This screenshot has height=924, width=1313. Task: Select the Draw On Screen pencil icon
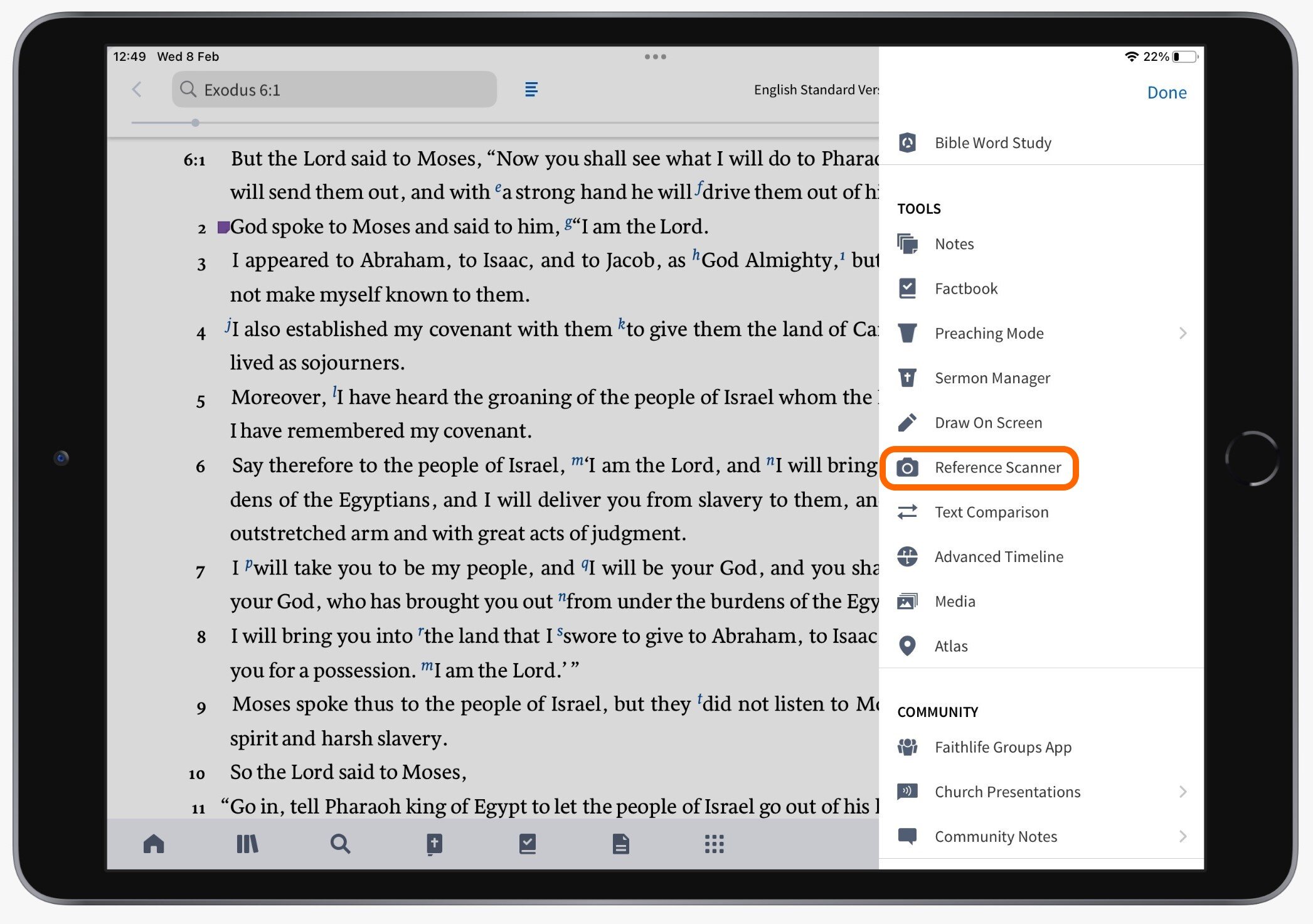(x=908, y=422)
